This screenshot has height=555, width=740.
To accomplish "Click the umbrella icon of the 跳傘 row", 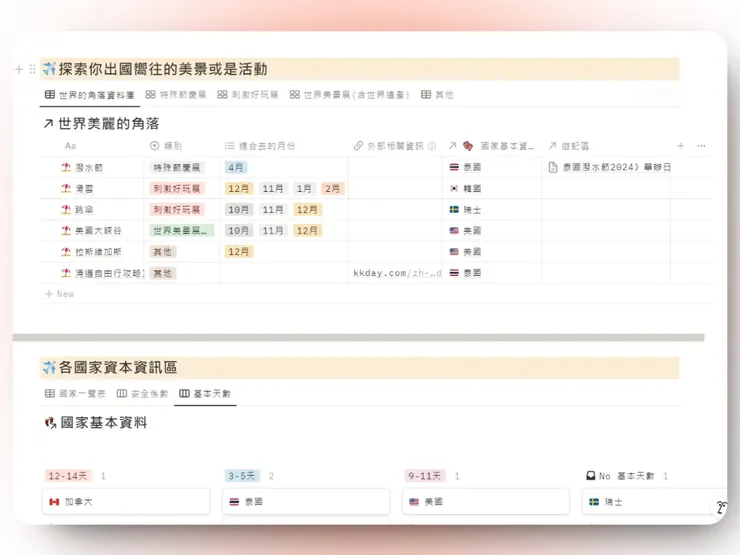I will click(66, 210).
